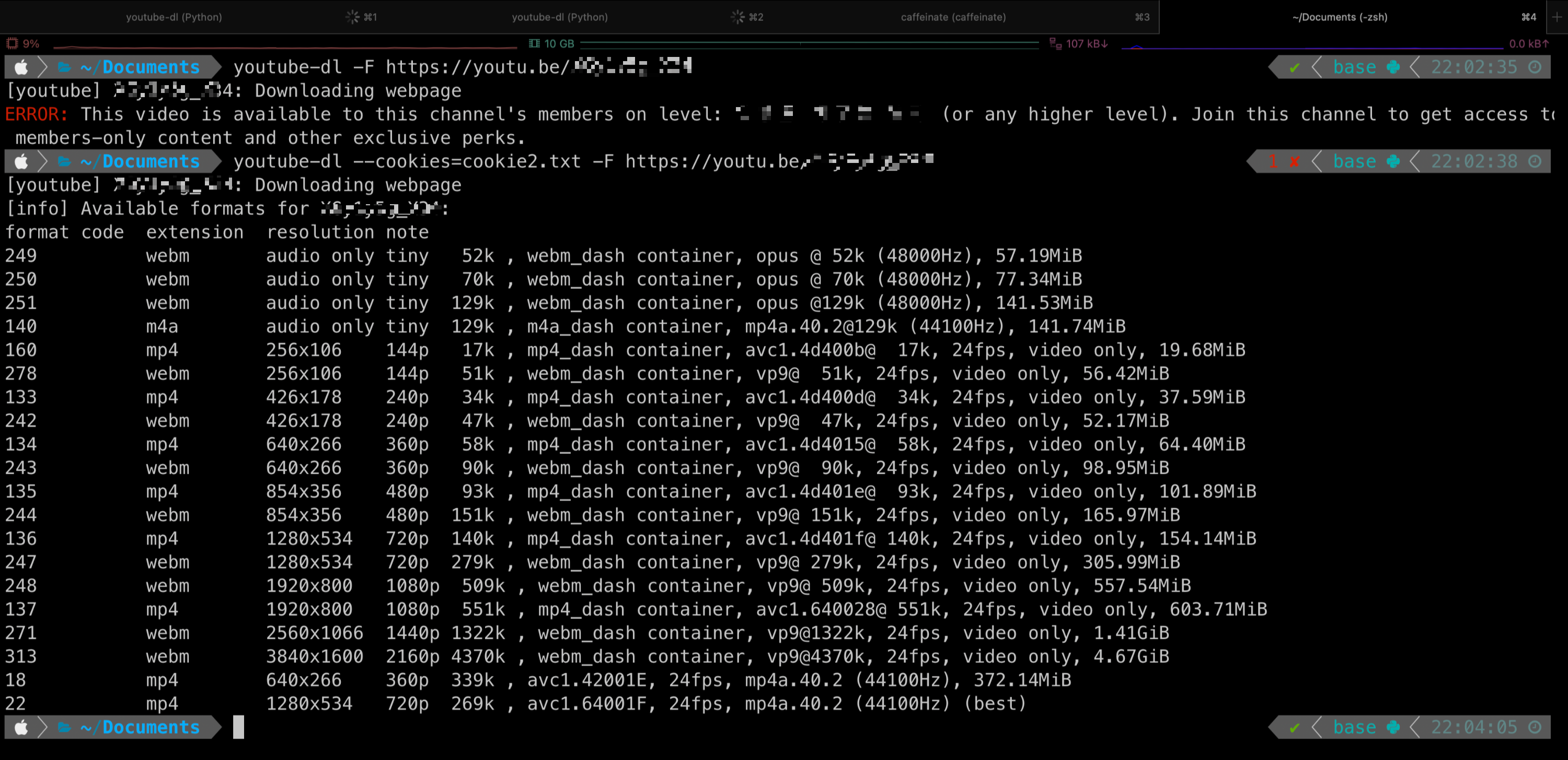Click format code 271 row
The height and width of the screenshot is (760, 1568).
pos(587,634)
